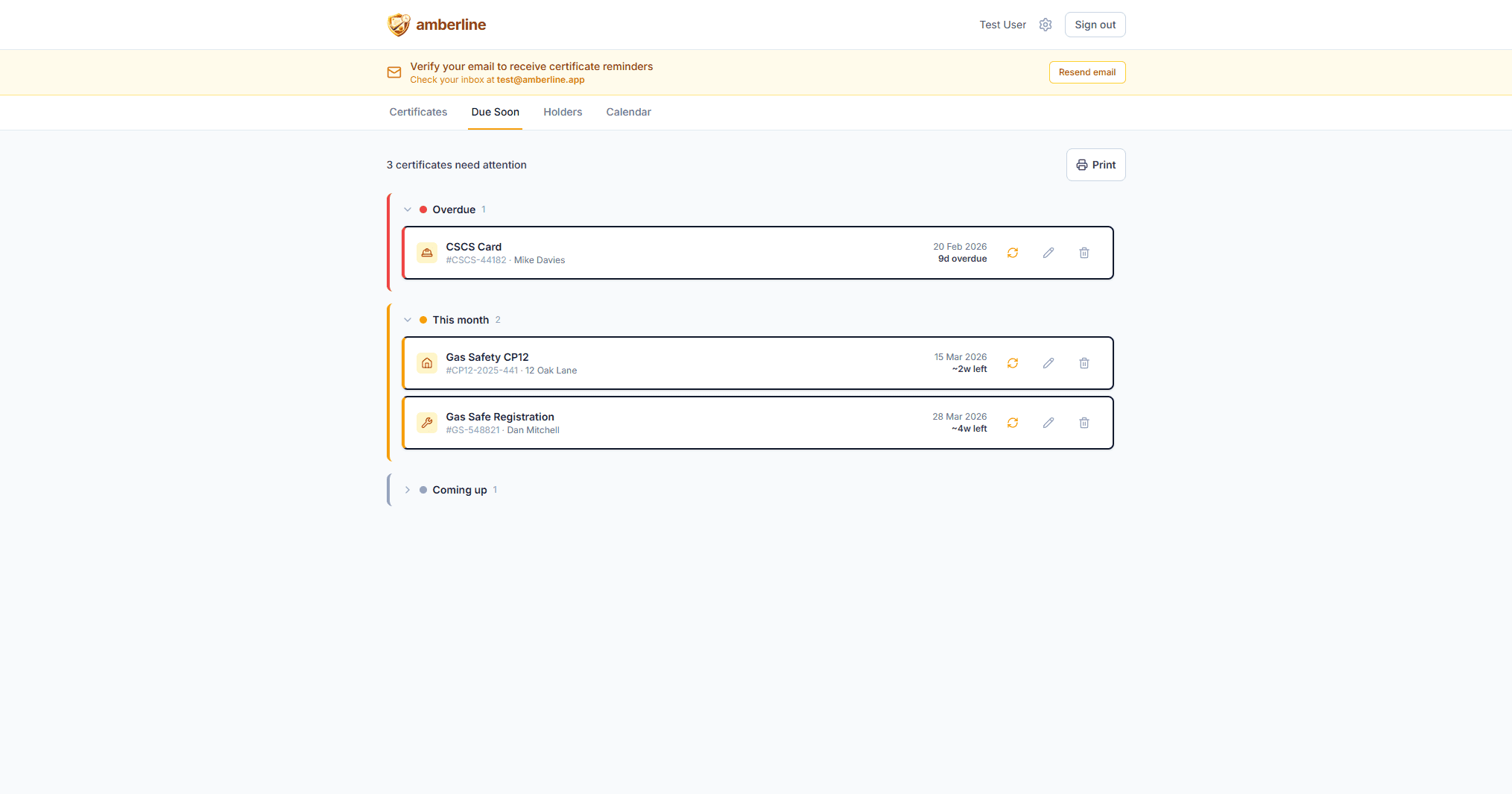The image size is (1512, 794).
Task: Select the hard hat icon on CSCS Card
Action: click(427, 253)
